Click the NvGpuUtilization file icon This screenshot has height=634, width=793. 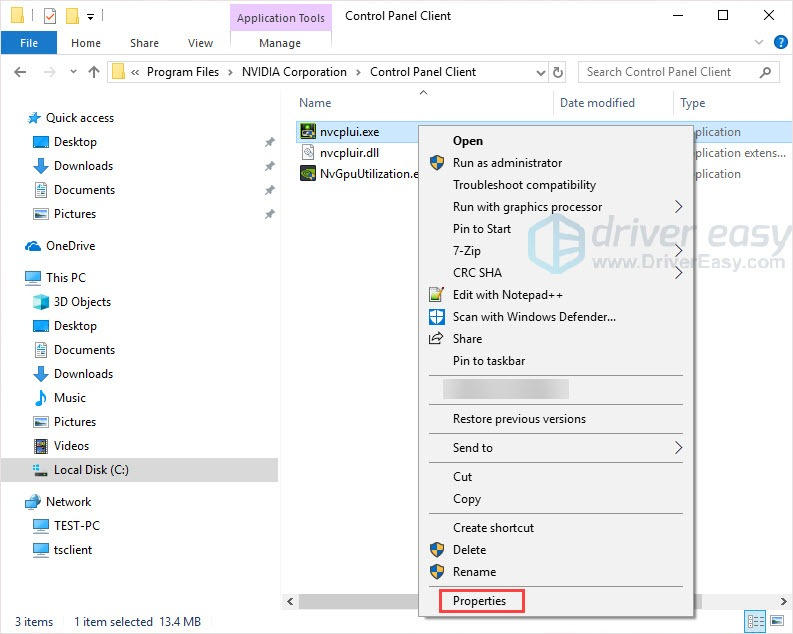coord(309,174)
